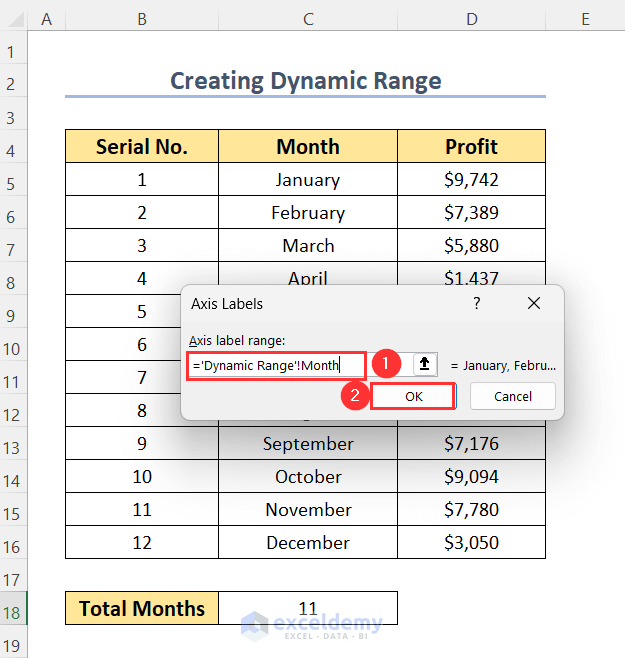The image size is (625, 658).
Task: Select the Month header cell
Action: pos(308,147)
